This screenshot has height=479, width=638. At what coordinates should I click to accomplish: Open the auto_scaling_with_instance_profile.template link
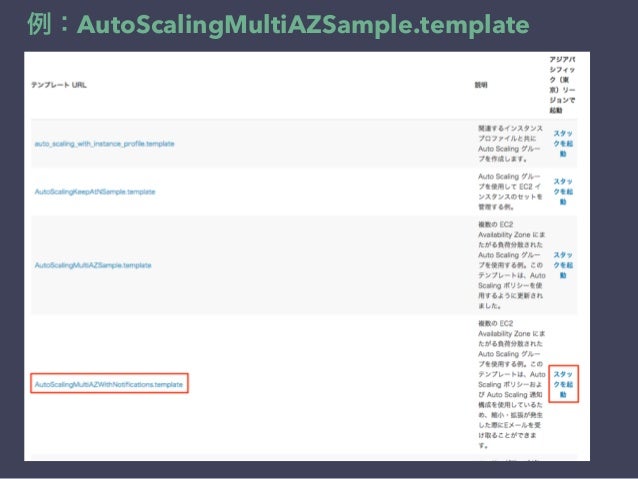pos(104,144)
